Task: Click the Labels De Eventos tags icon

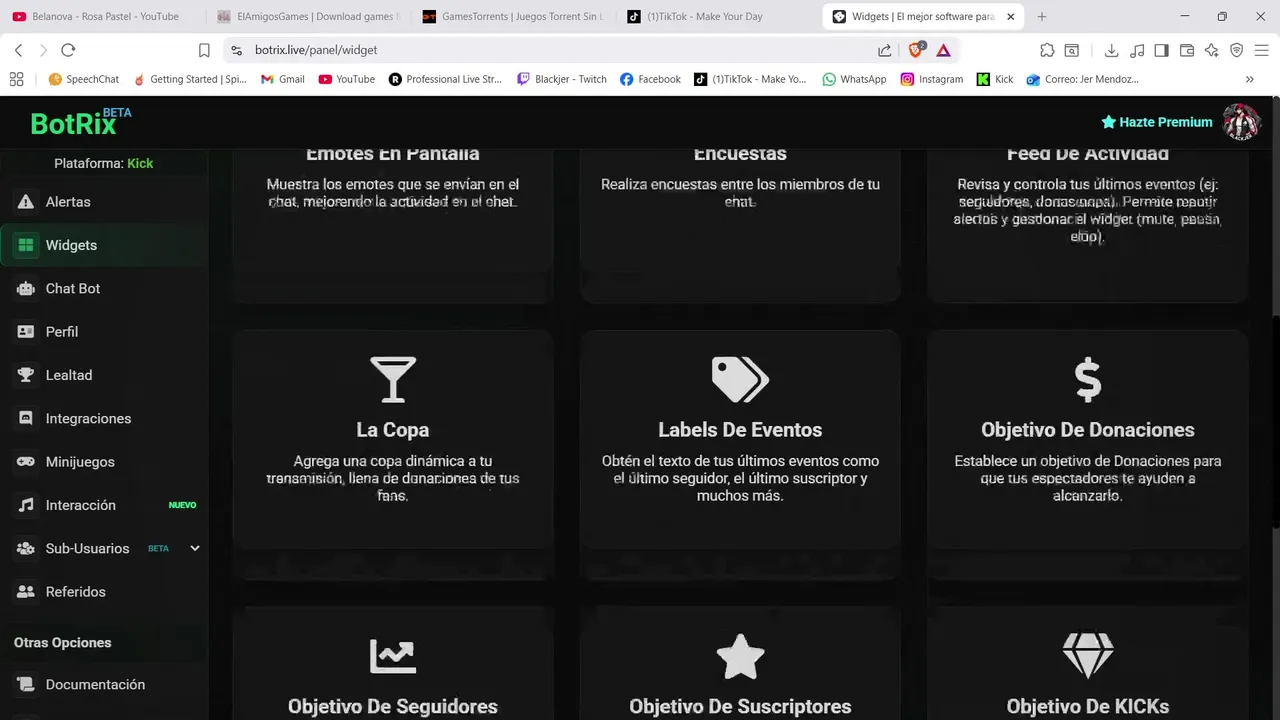Action: tap(740, 379)
